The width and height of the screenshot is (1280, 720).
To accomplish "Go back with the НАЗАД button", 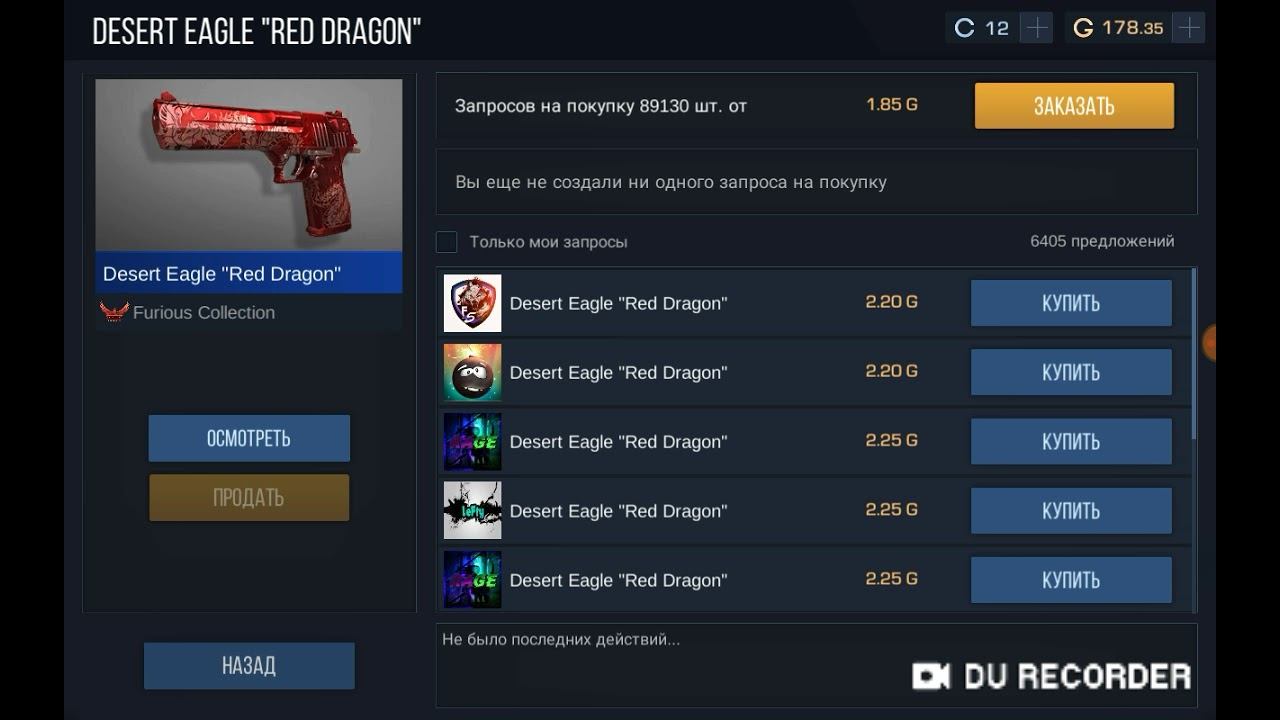I will (249, 666).
